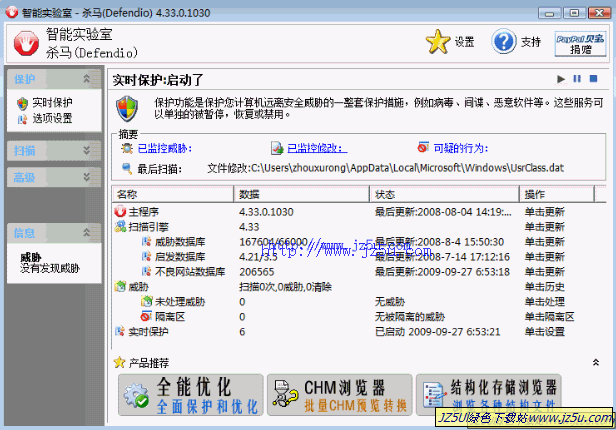Click the bug icon beside 已监控威胁

coord(127,148)
